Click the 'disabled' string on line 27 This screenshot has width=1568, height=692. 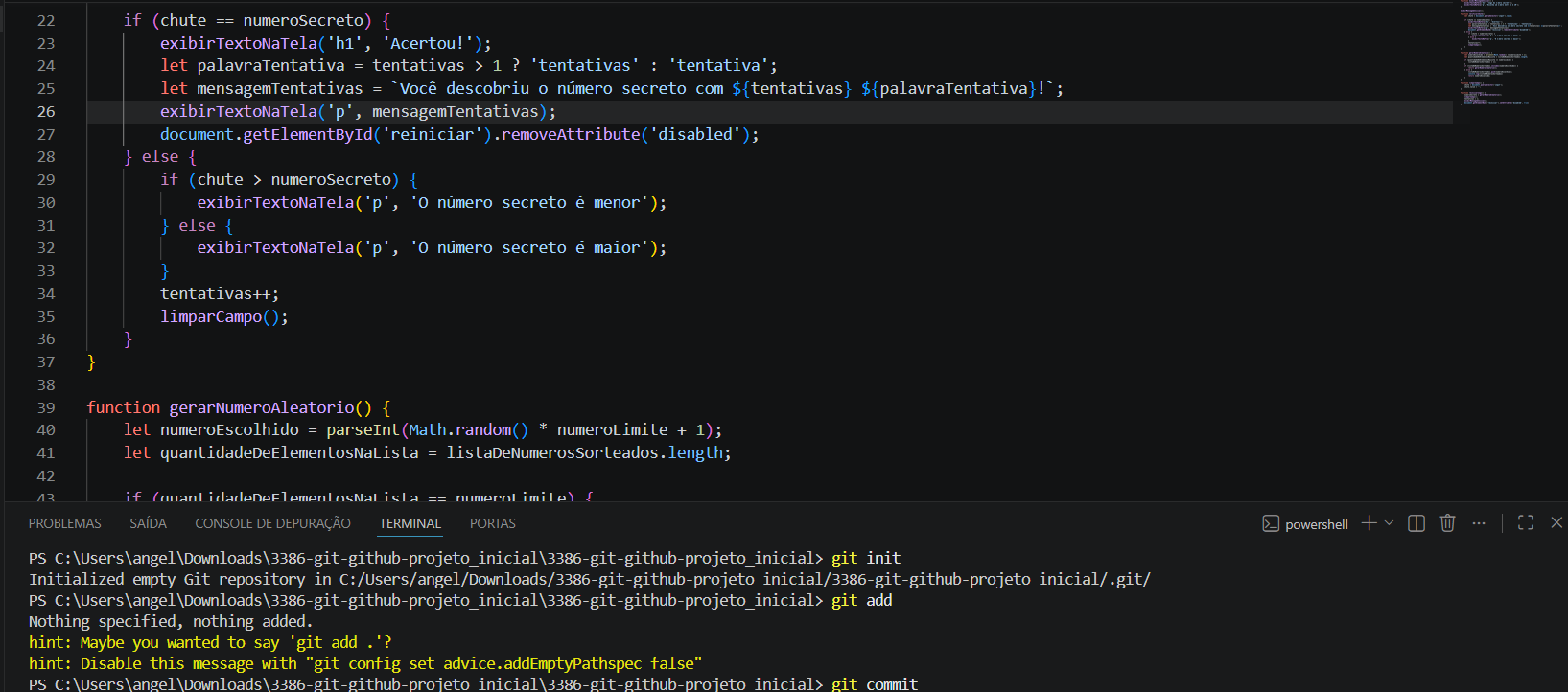pos(695,134)
